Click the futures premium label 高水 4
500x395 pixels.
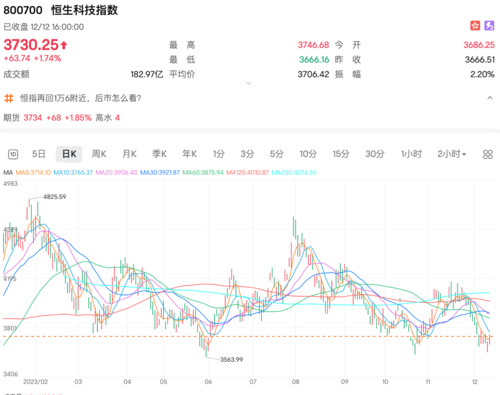point(107,118)
